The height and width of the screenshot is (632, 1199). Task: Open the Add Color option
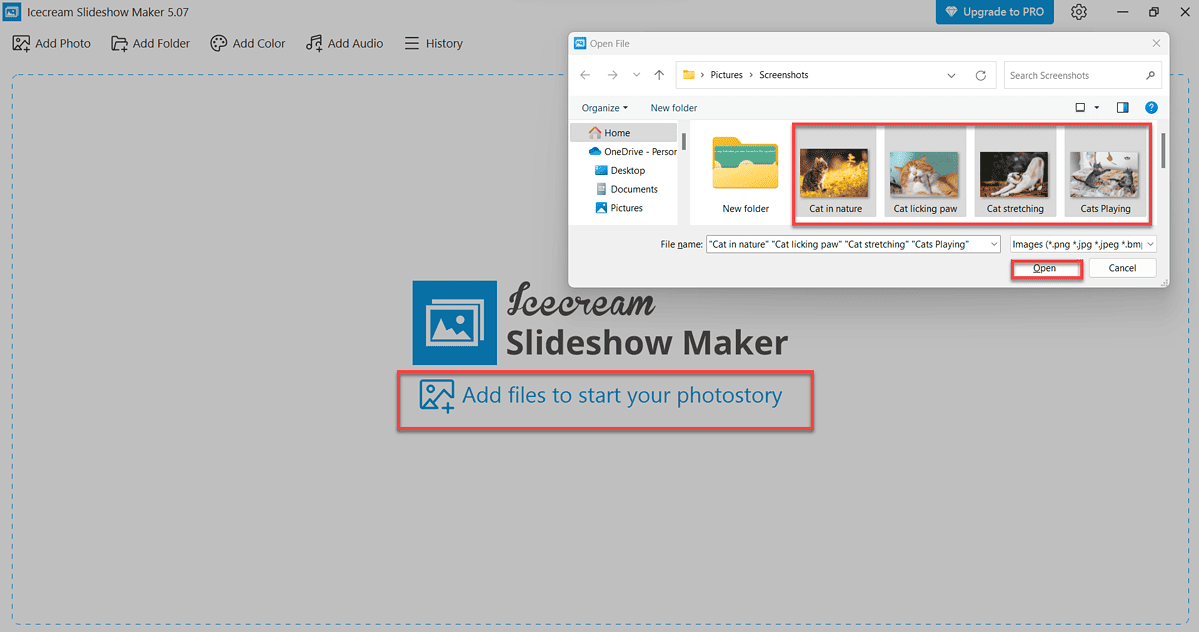(248, 44)
